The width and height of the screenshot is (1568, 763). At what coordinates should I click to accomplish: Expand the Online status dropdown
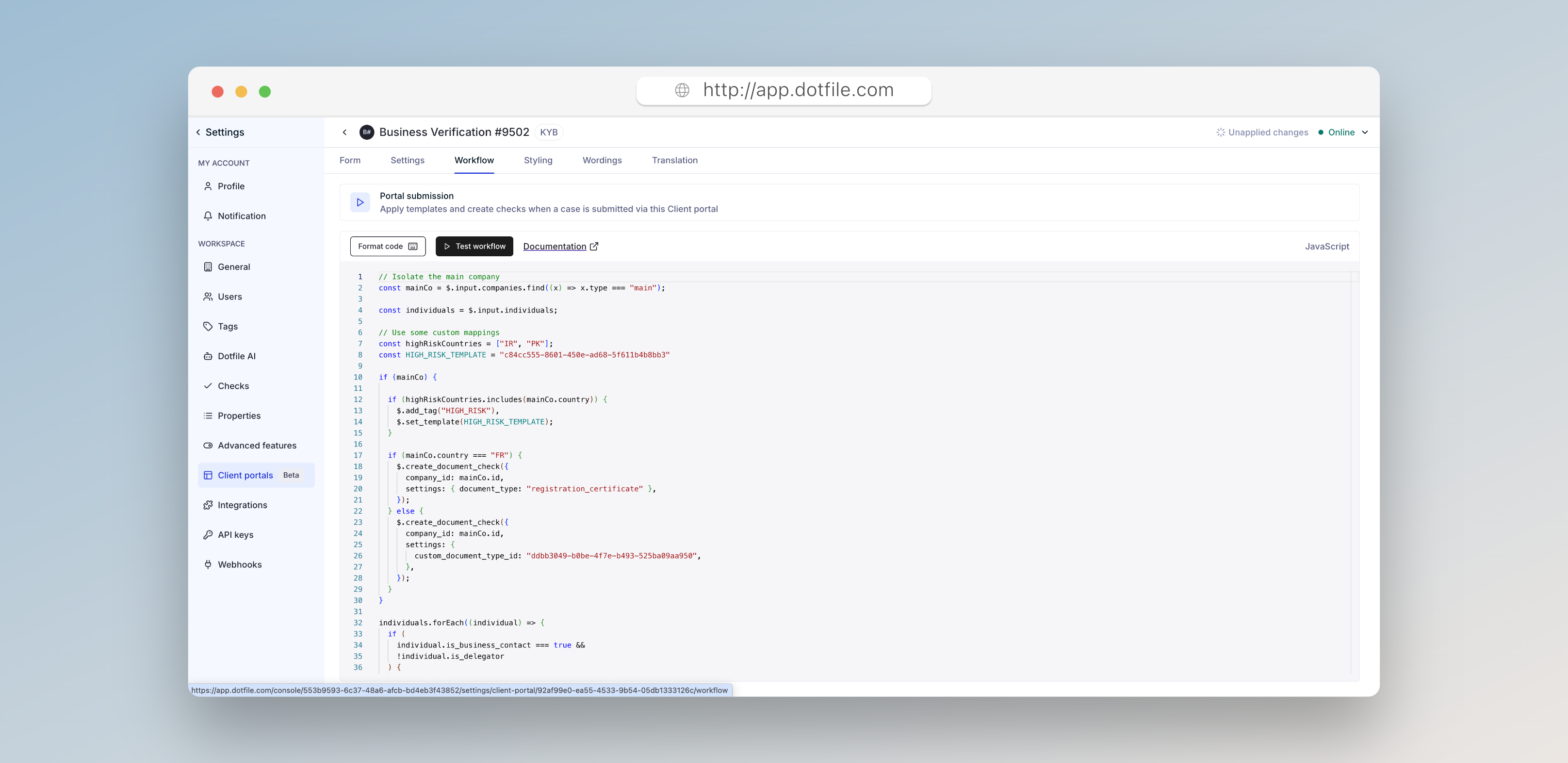[1365, 132]
